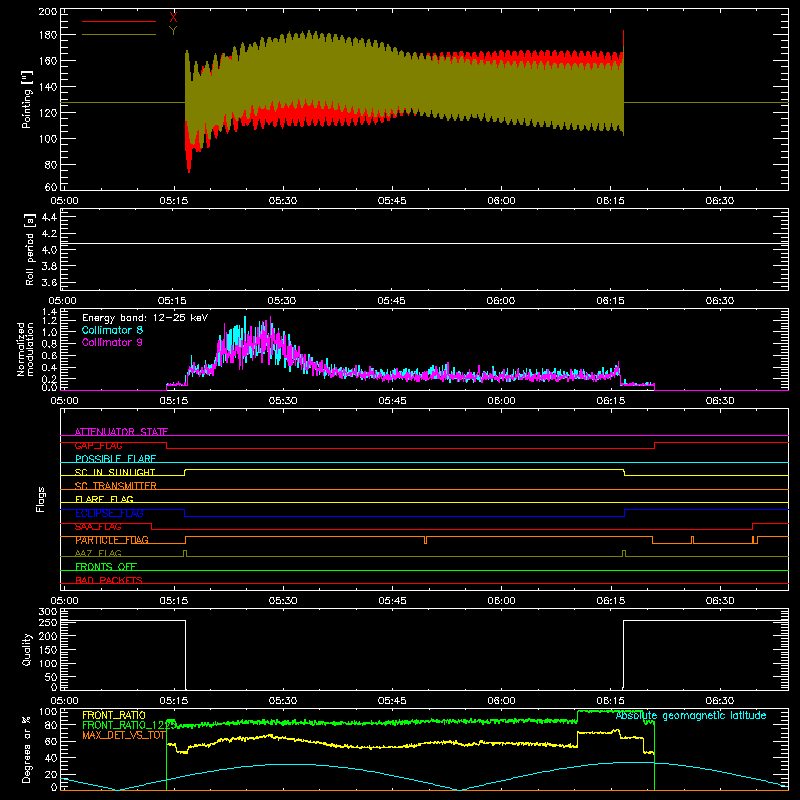Click the 1.4 tick on modulation axis

(x=50, y=312)
